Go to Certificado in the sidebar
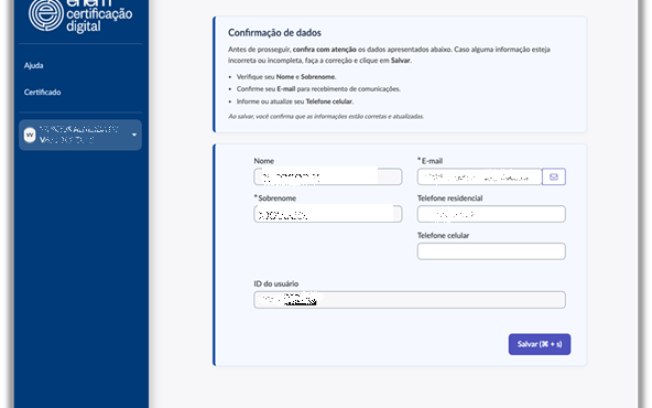 pos(42,92)
